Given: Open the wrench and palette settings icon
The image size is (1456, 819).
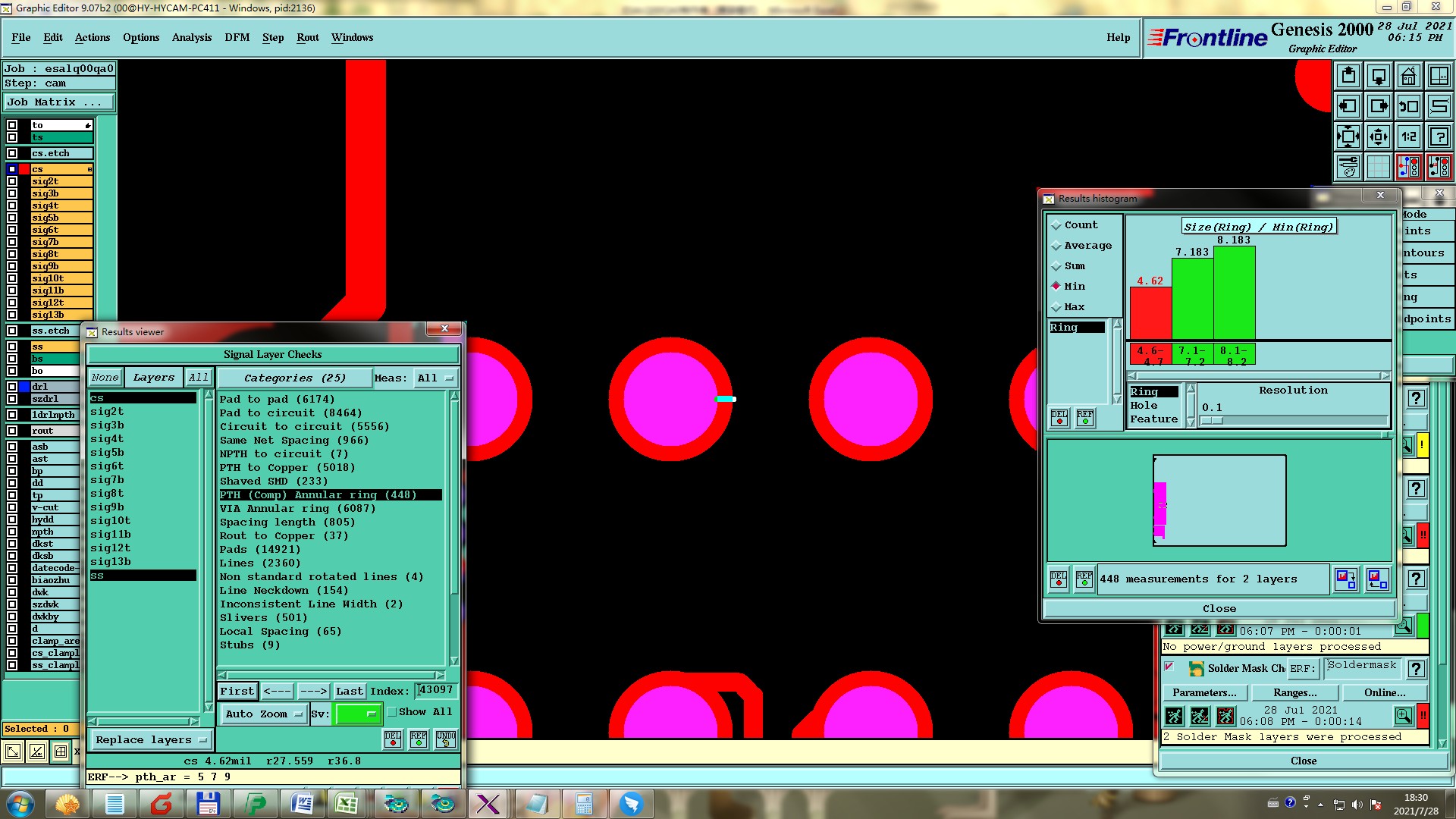Looking at the screenshot, I should [x=1348, y=167].
